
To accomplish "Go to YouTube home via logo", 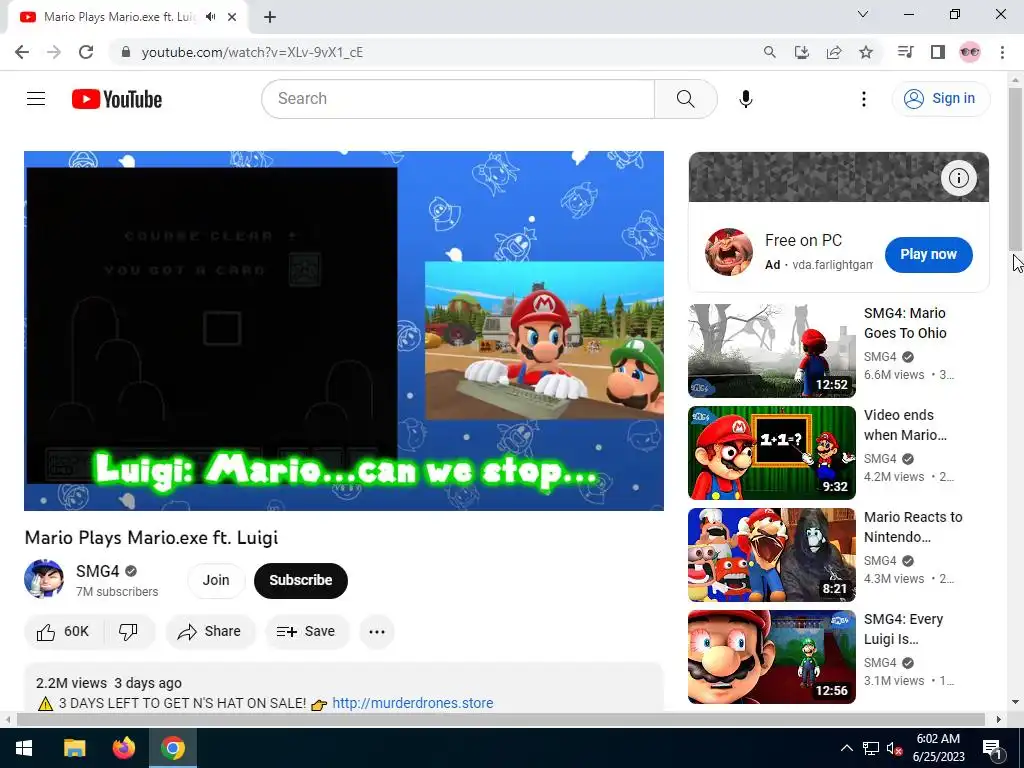I will [117, 99].
